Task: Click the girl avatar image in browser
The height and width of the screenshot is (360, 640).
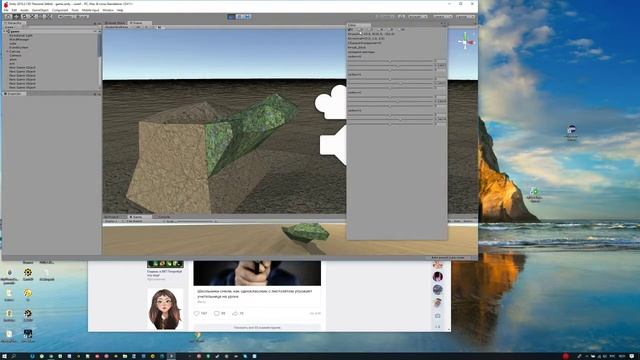Action: click(x=165, y=309)
